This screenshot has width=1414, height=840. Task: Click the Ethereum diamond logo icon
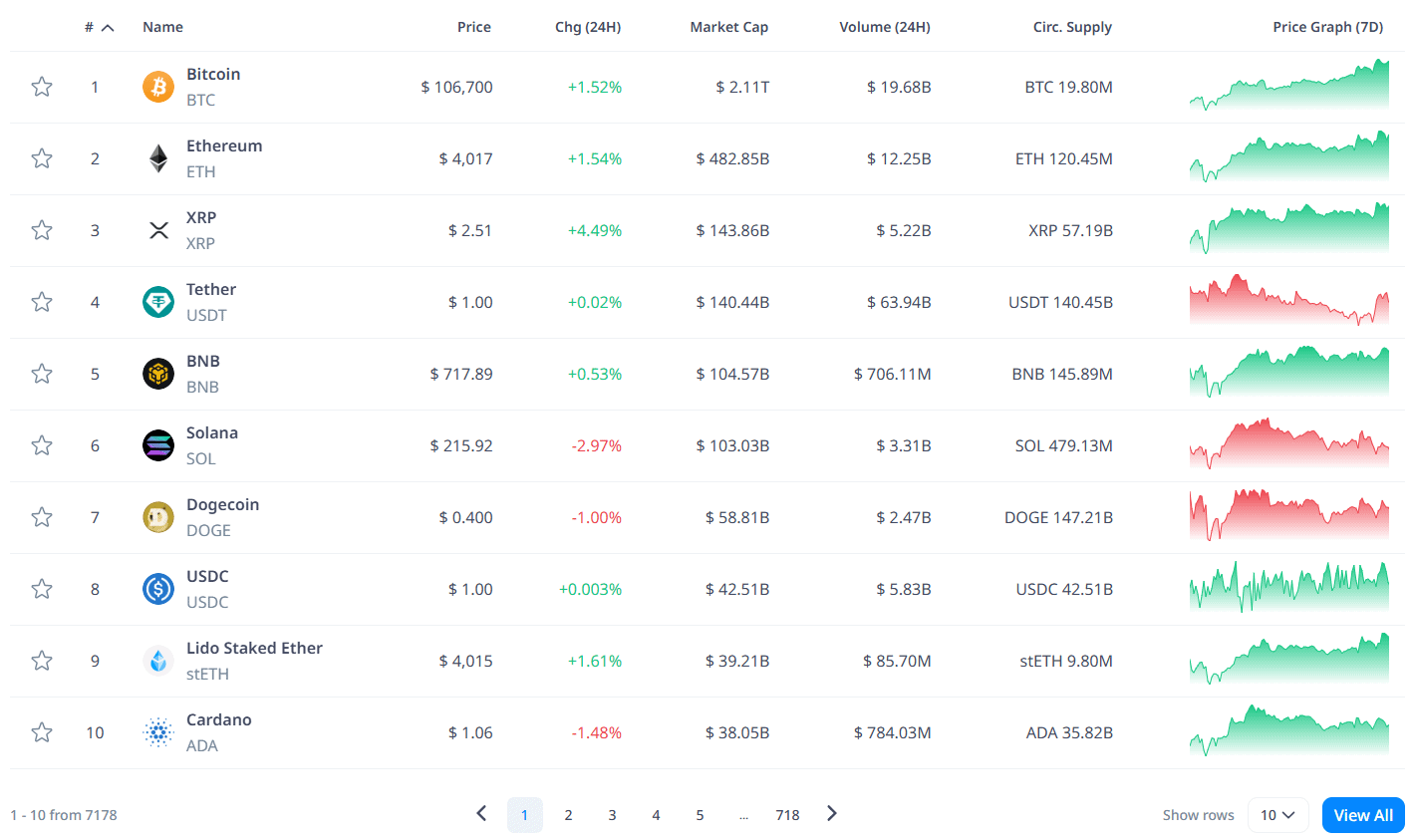pyautogui.click(x=158, y=158)
